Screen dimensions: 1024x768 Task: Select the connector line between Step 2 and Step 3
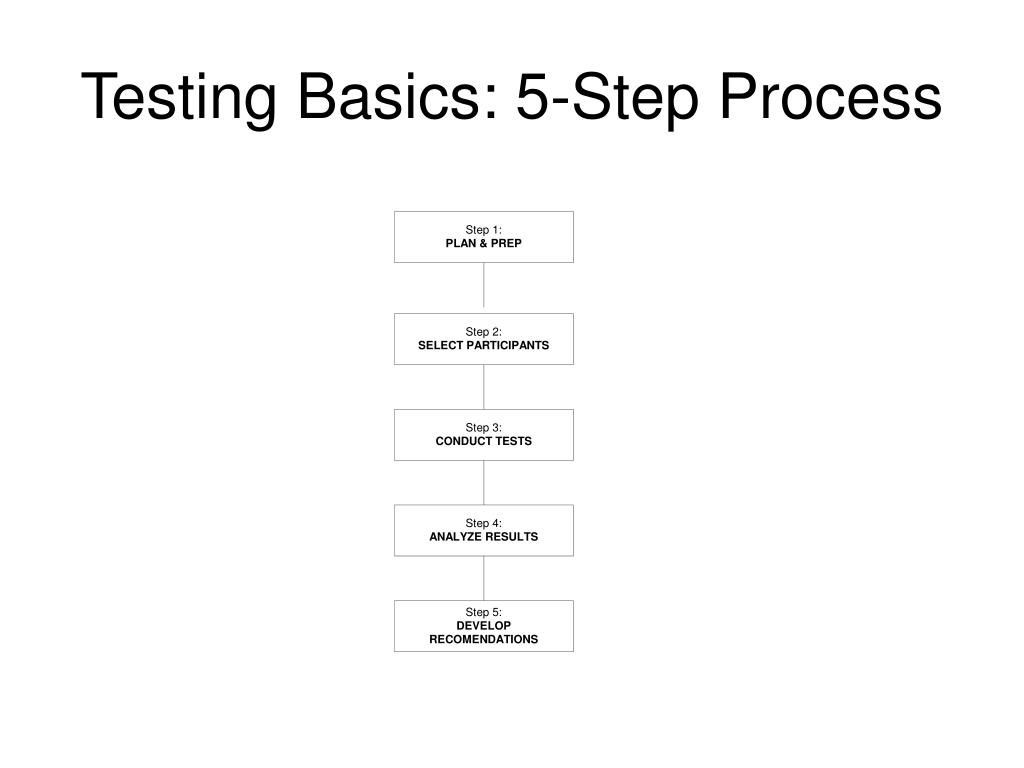coord(484,386)
